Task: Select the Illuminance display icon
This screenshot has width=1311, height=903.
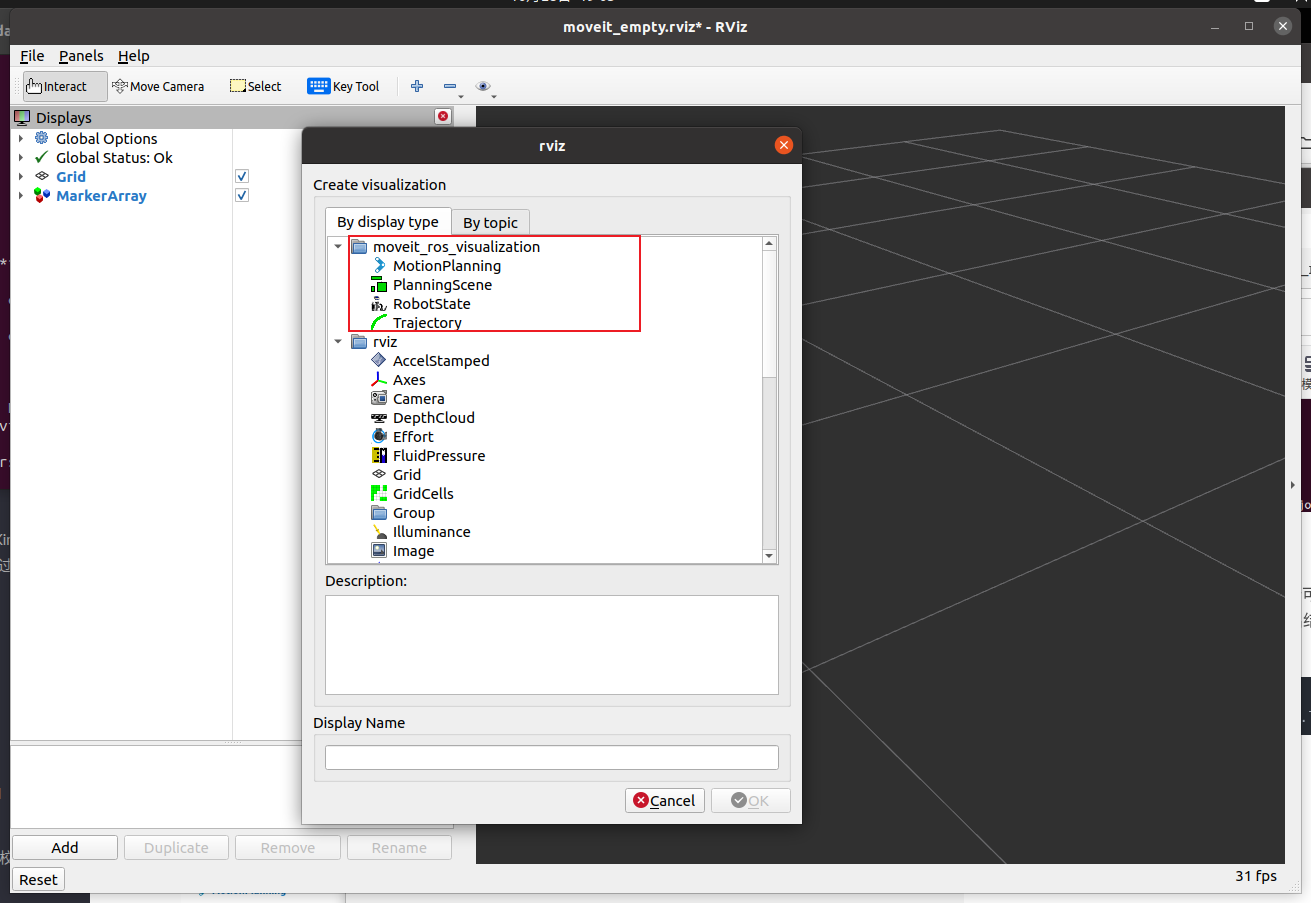Action: (x=379, y=532)
